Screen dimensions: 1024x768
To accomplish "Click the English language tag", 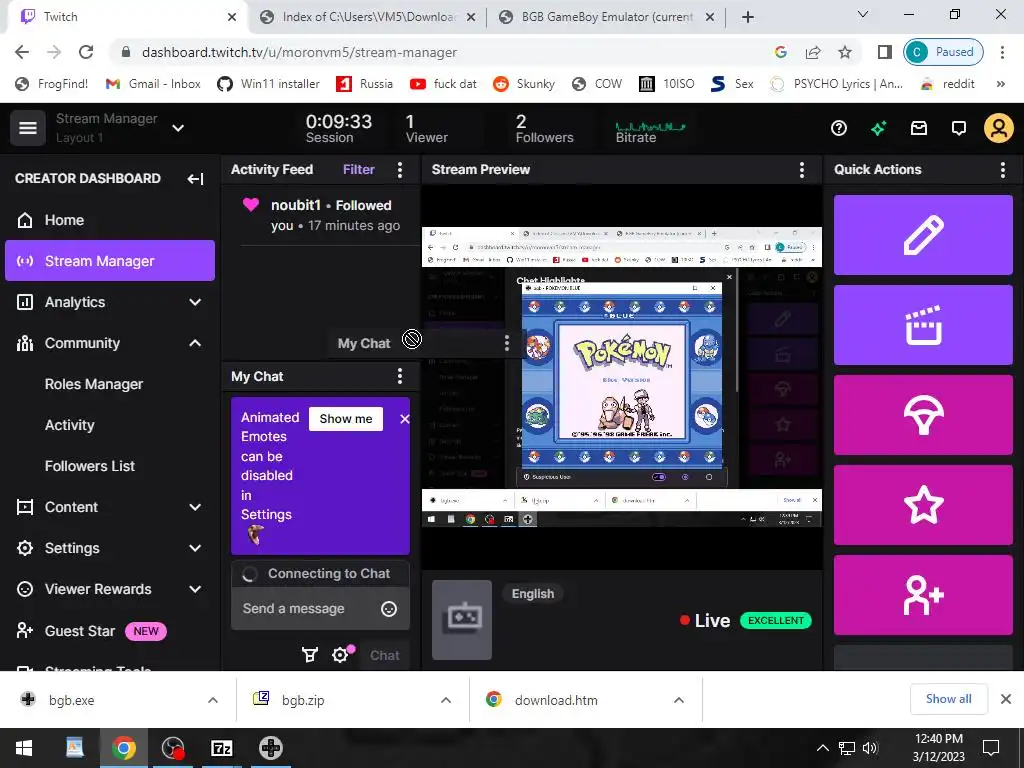I will click(x=533, y=594).
